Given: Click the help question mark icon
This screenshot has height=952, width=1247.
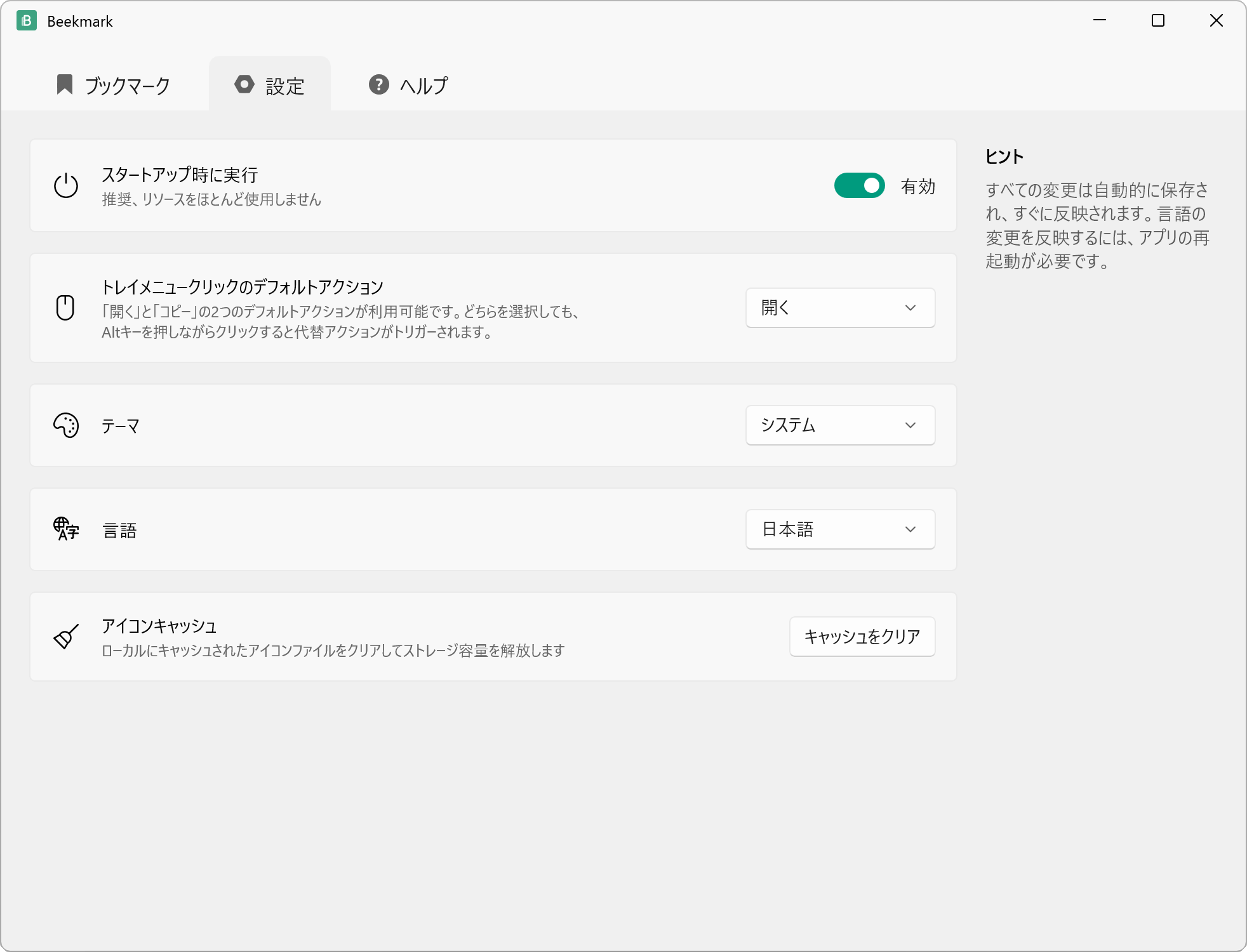Looking at the screenshot, I should [x=379, y=84].
